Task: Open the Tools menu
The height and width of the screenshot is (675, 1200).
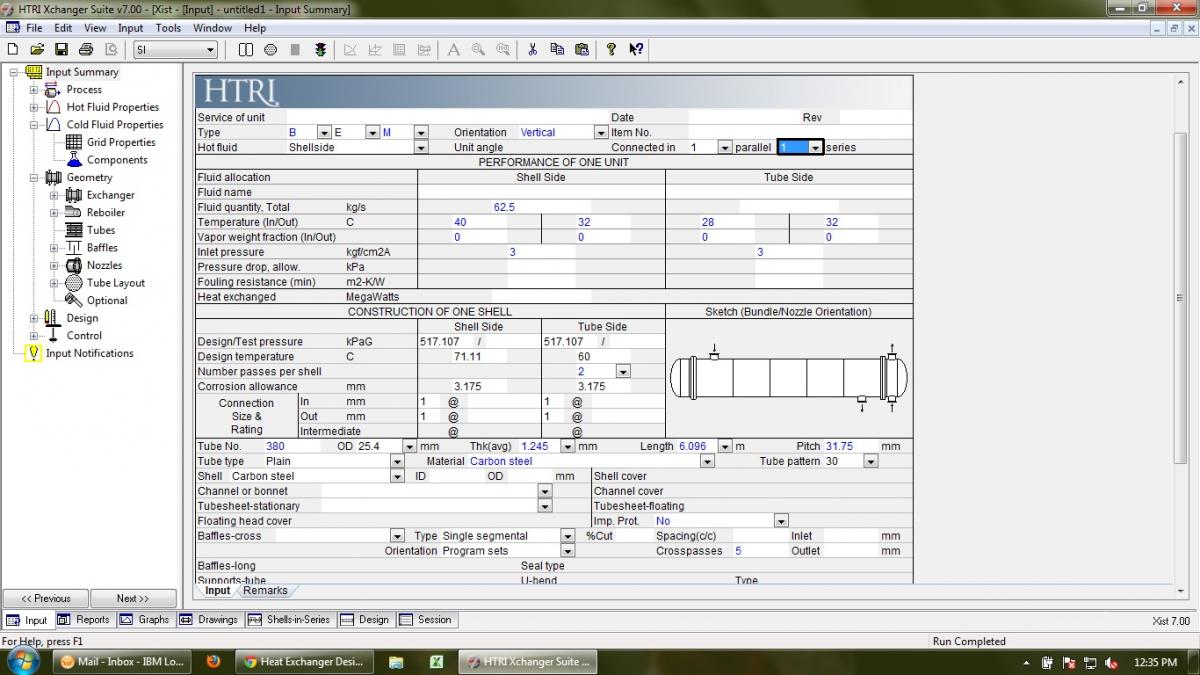Action: pyautogui.click(x=169, y=28)
